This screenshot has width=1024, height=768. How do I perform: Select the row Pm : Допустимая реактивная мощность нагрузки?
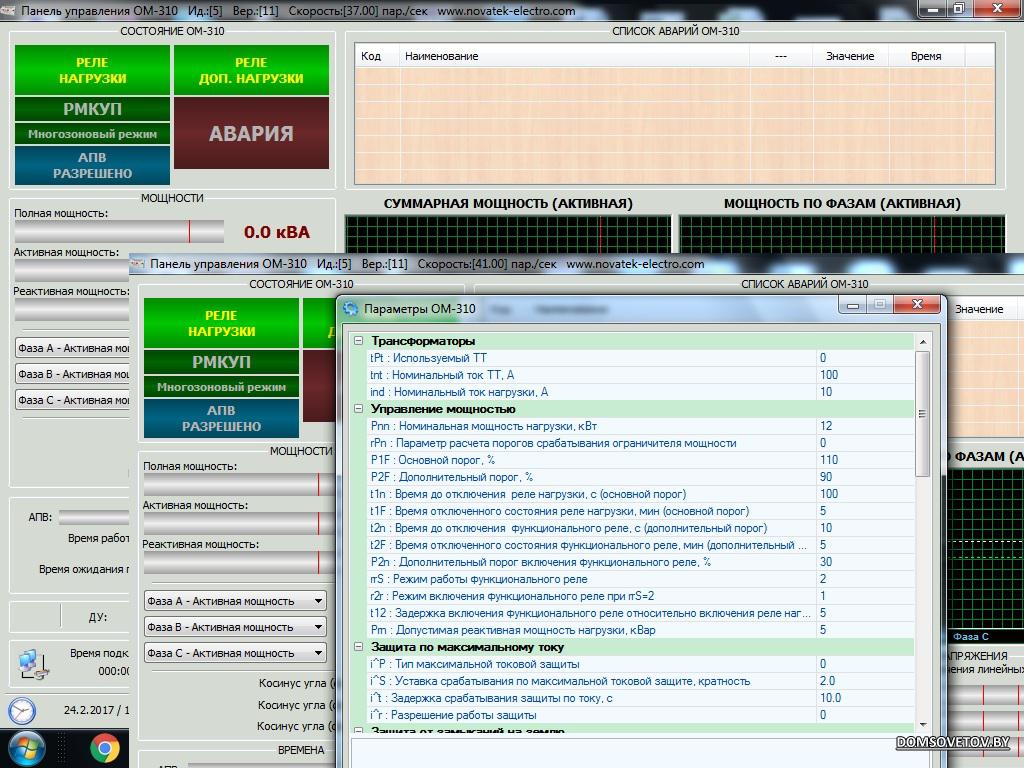(x=640, y=630)
